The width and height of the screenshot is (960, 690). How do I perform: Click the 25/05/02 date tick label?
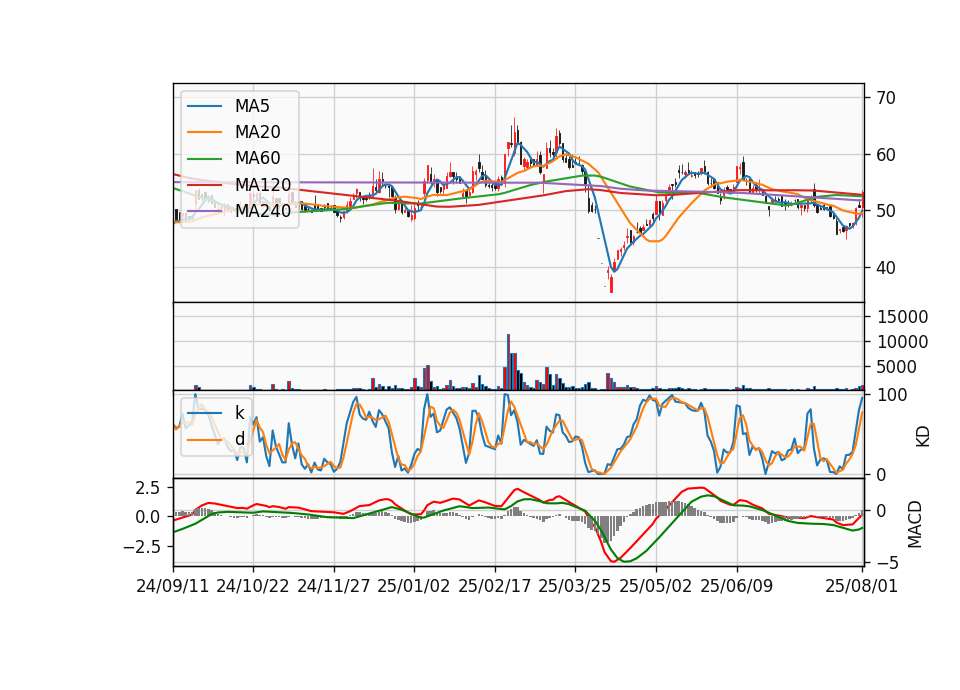coord(656,586)
